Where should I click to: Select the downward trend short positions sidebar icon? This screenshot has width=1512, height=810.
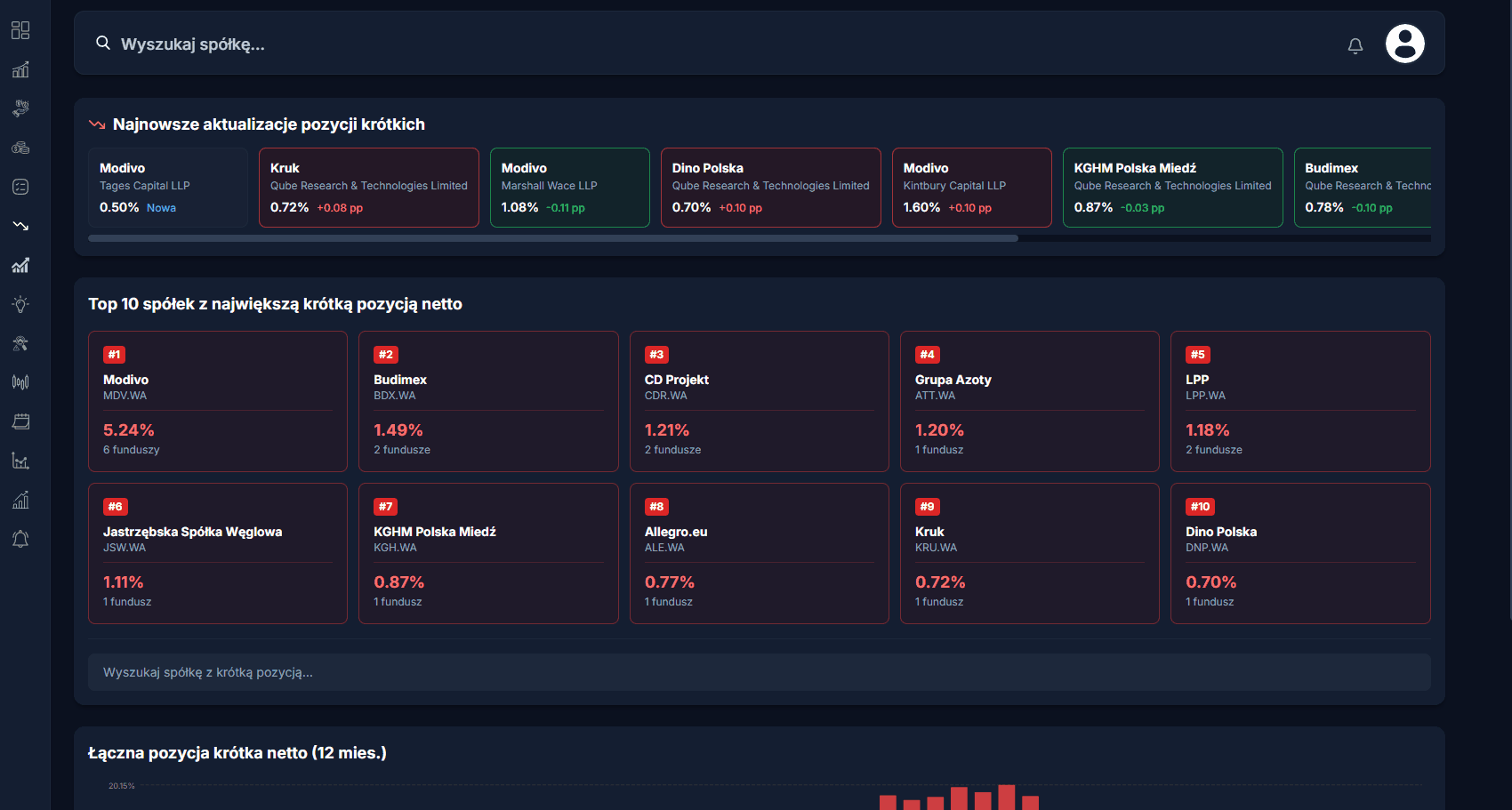20,226
